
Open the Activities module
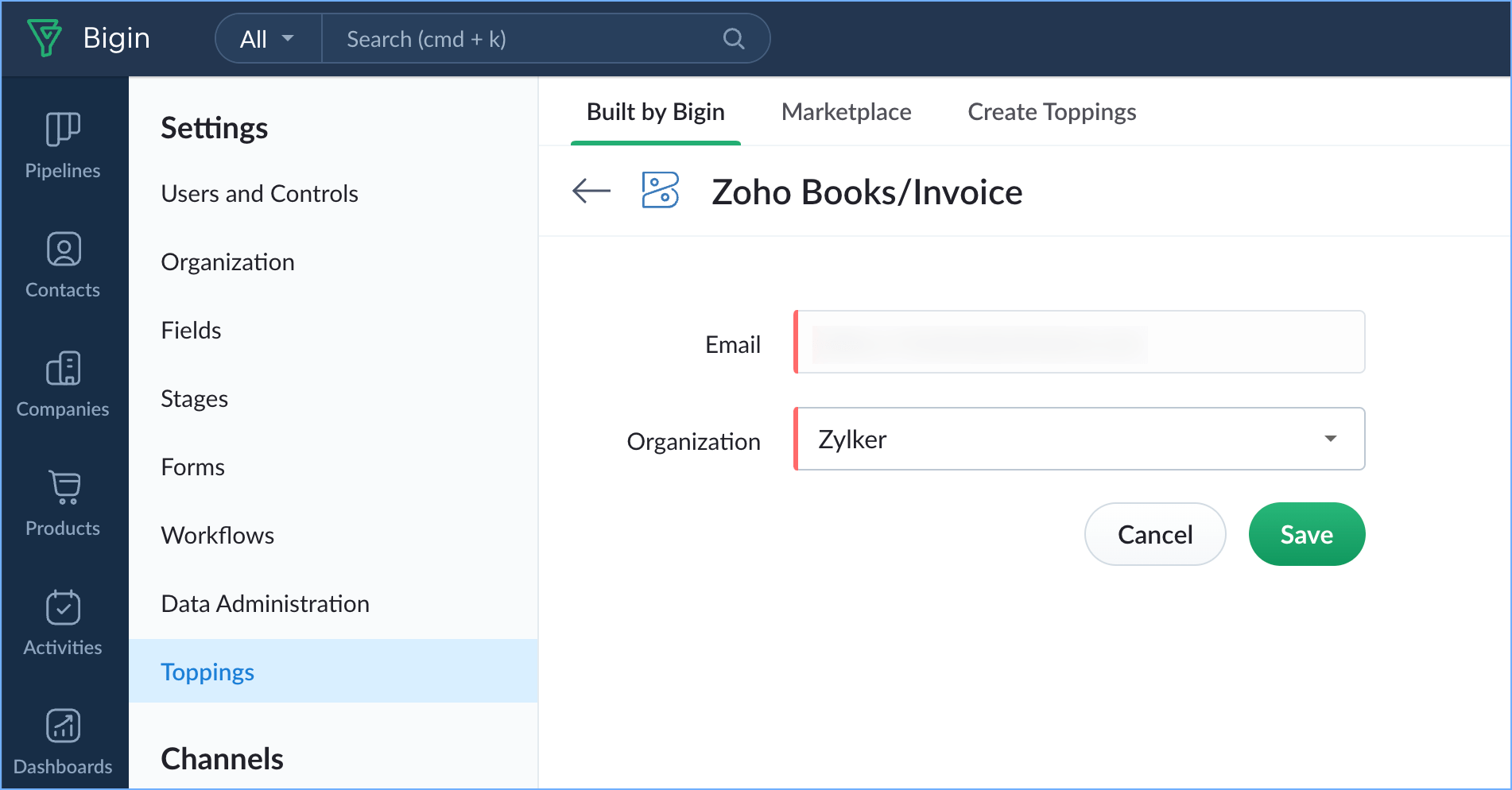pos(63,622)
